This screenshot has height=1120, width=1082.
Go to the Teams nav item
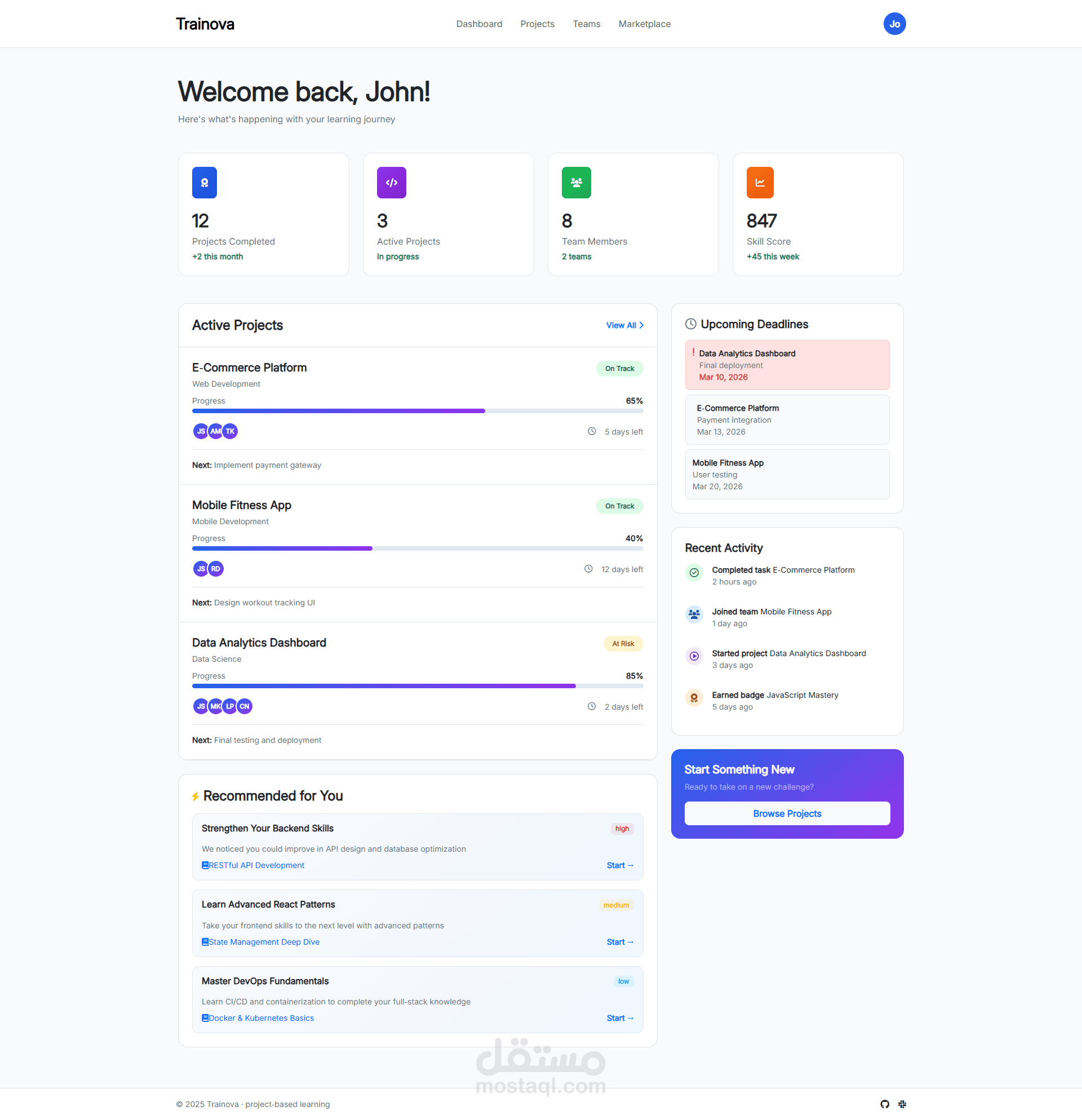click(586, 24)
